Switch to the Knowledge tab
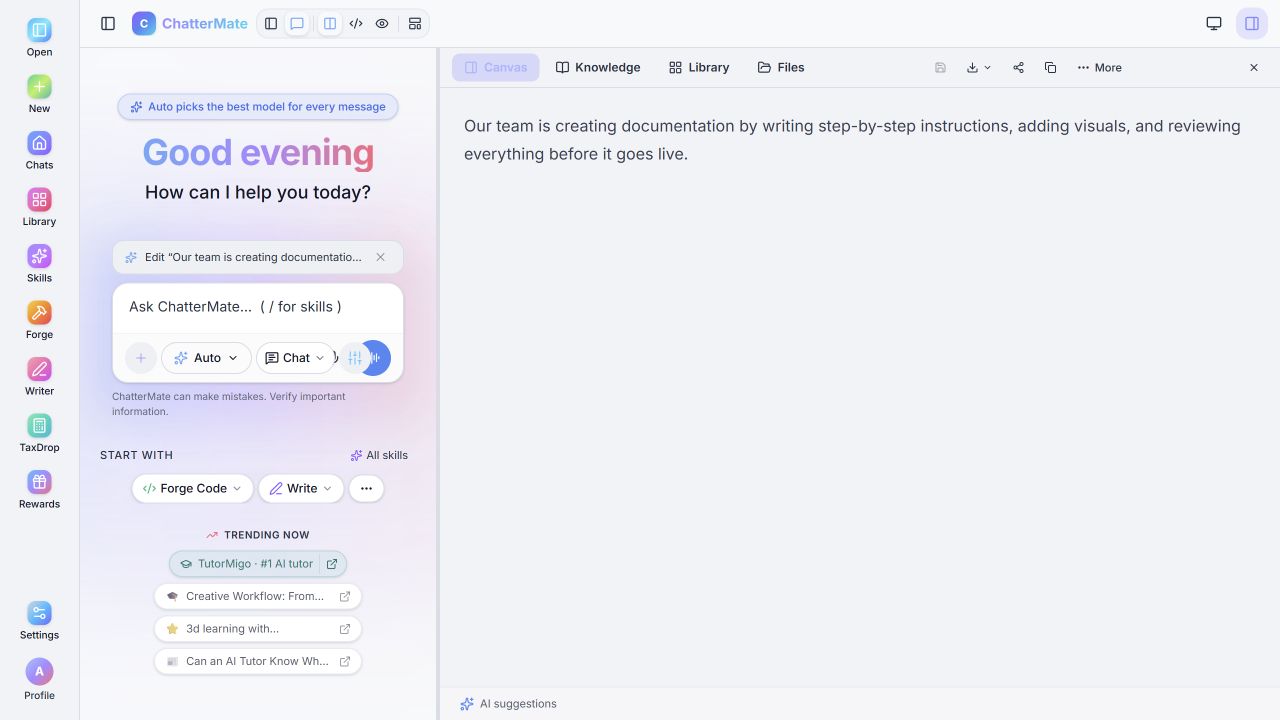Image resolution: width=1280 pixels, height=720 pixels. (598, 67)
